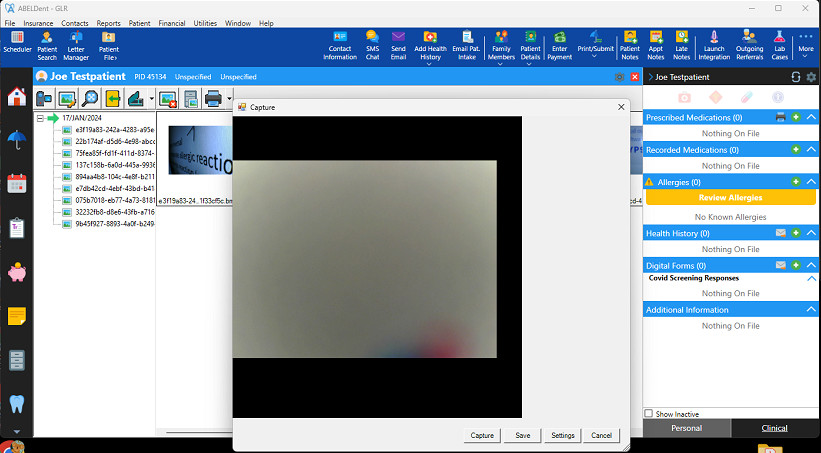Open the Scheduler from the top toolbar

point(17,46)
